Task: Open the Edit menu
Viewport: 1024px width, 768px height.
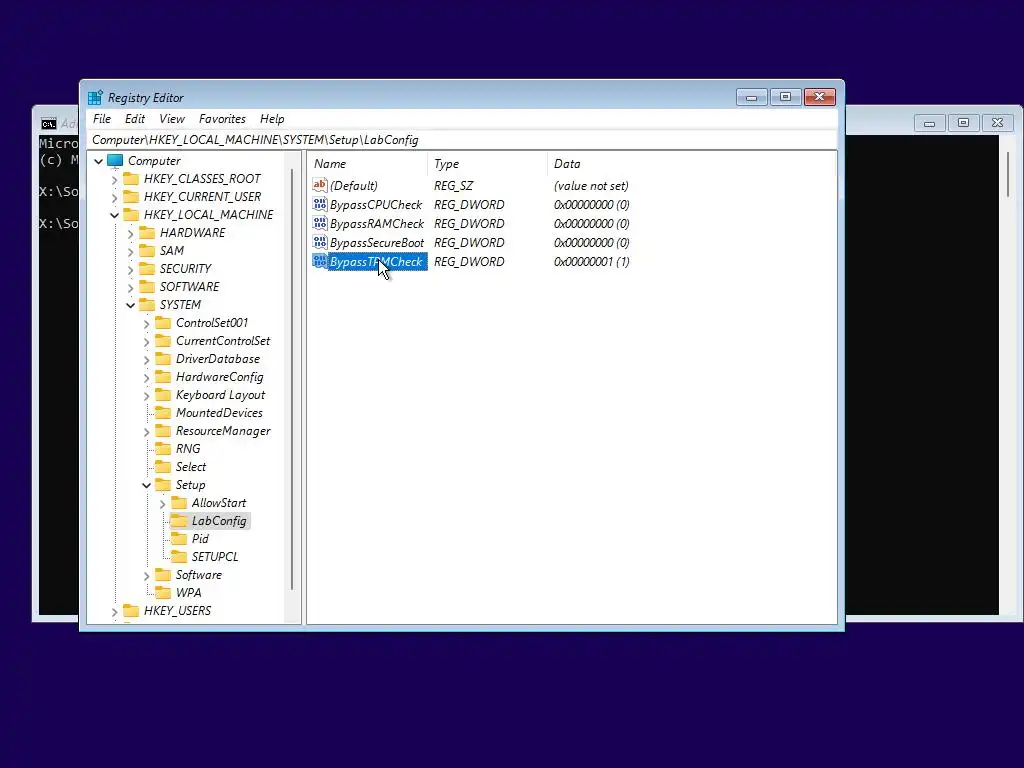Action: tap(135, 119)
